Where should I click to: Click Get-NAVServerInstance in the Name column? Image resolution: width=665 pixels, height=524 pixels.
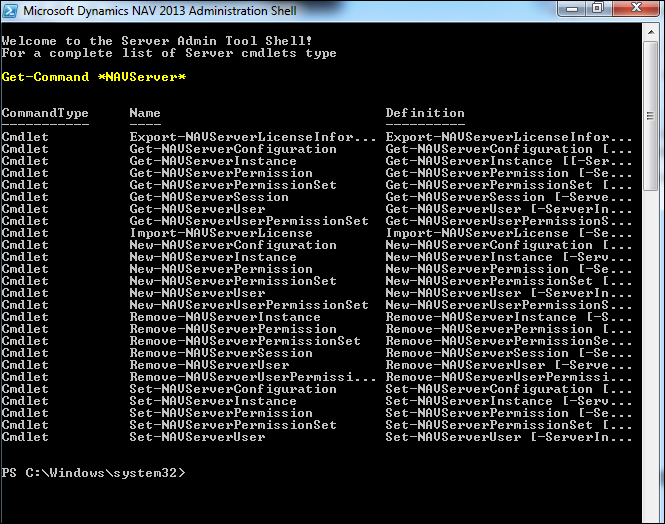[x=213, y=161]
